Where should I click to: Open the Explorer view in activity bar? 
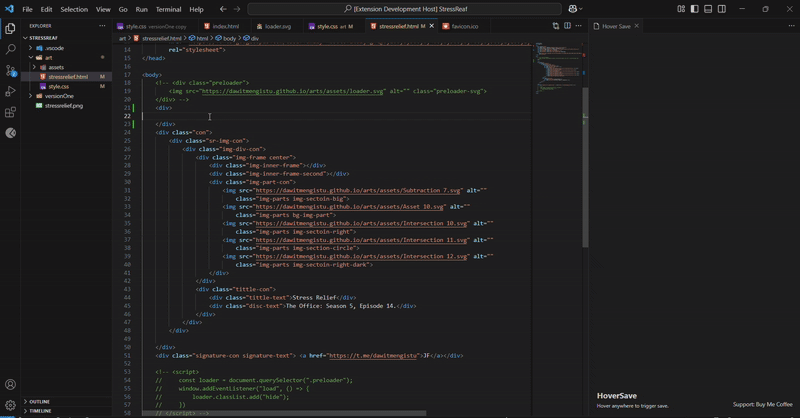click(10, 29)
